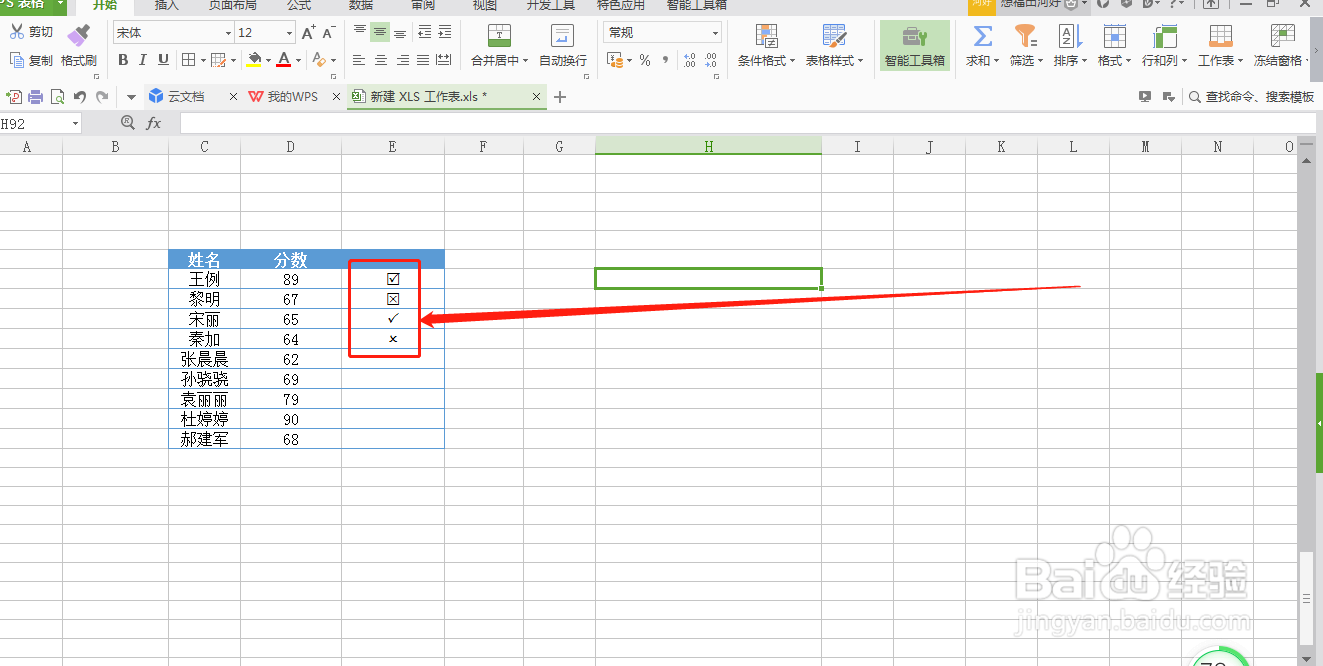Click the Undo arrow icon
Viewport: 1323px width, 666px height.
(x=80, y=97)
